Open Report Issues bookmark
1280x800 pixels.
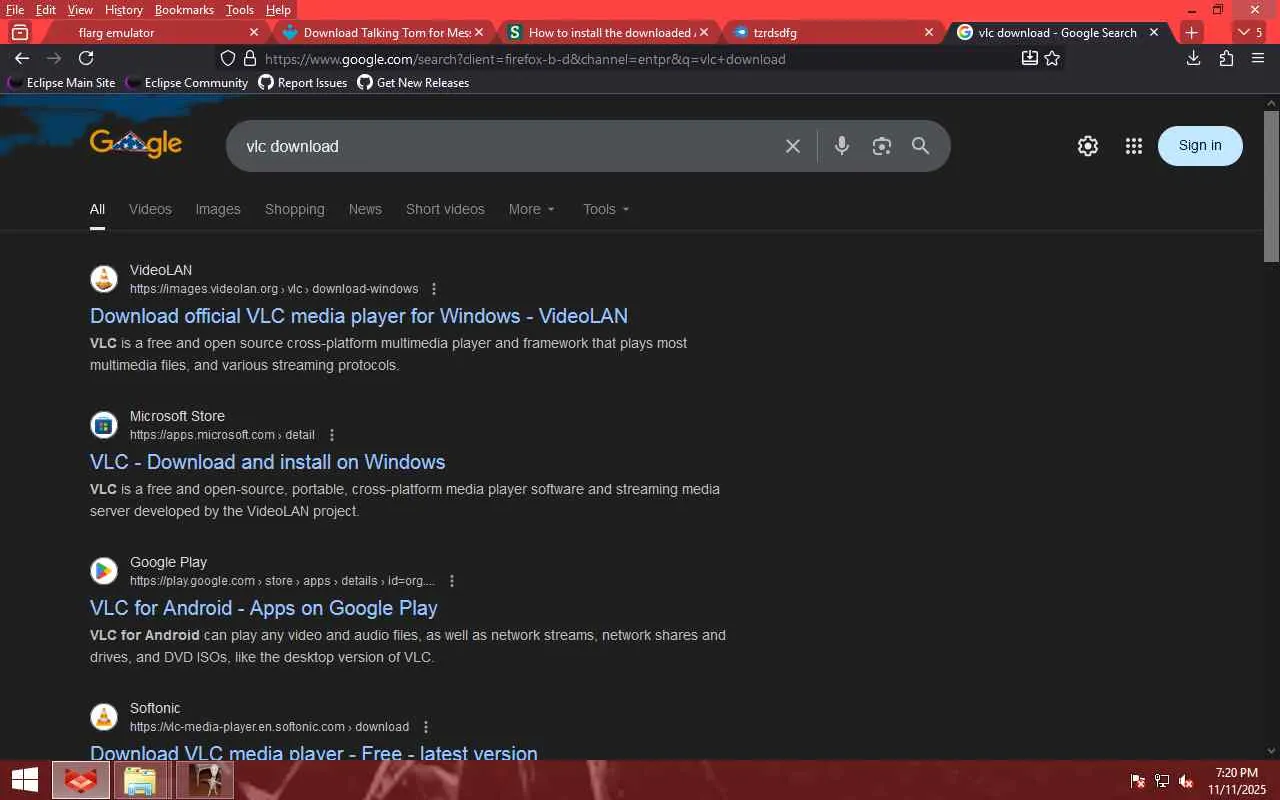(x=303, y=83)
